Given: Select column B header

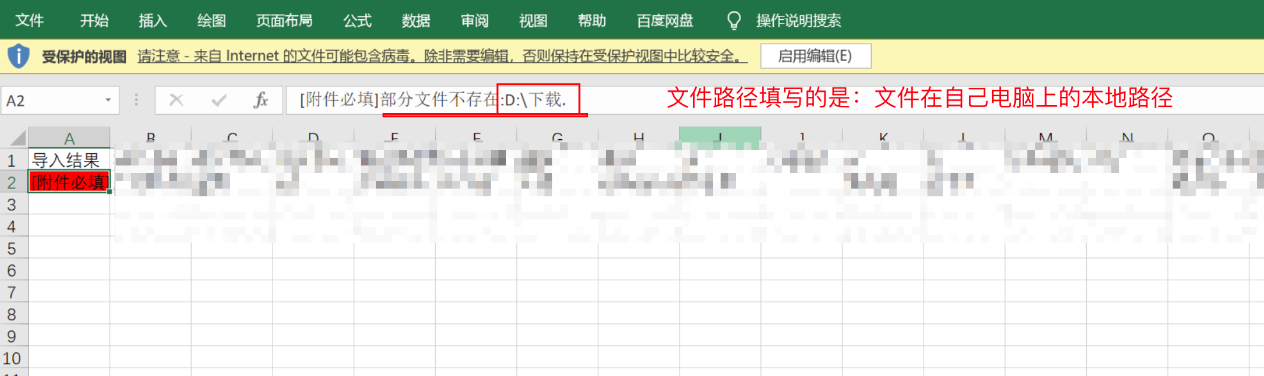Looking at the screenshot, I should coord(150,138).
